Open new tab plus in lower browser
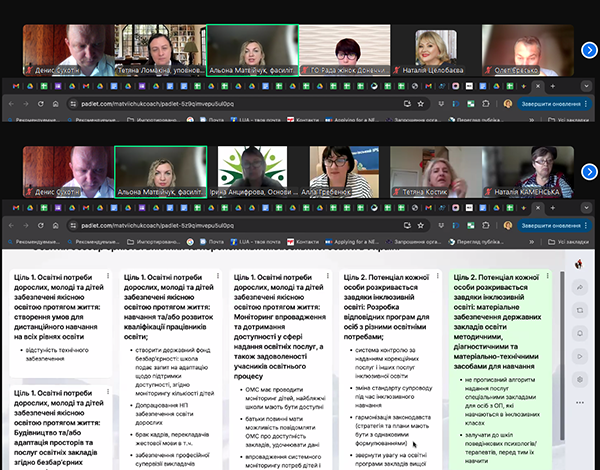600x470 pixels. 552,208
